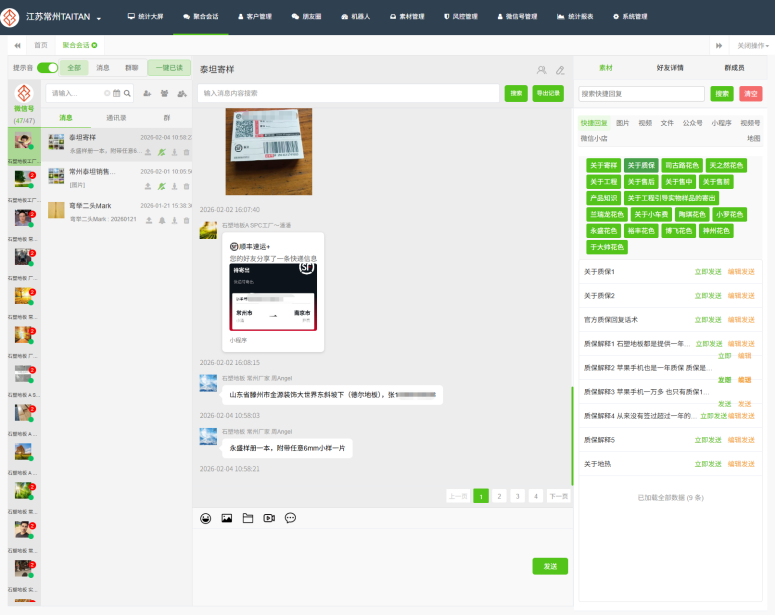
Task: Toggle mute on 泰坦寄样 conversation
Action: [162, 152]
